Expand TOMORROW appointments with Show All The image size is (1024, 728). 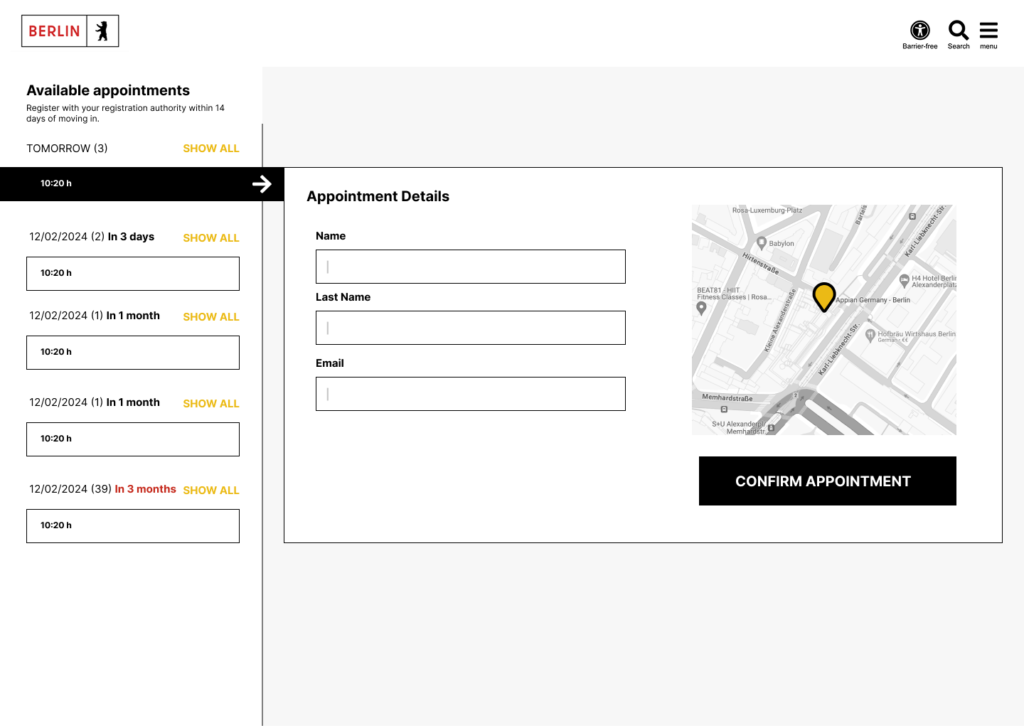click(211, 148)
